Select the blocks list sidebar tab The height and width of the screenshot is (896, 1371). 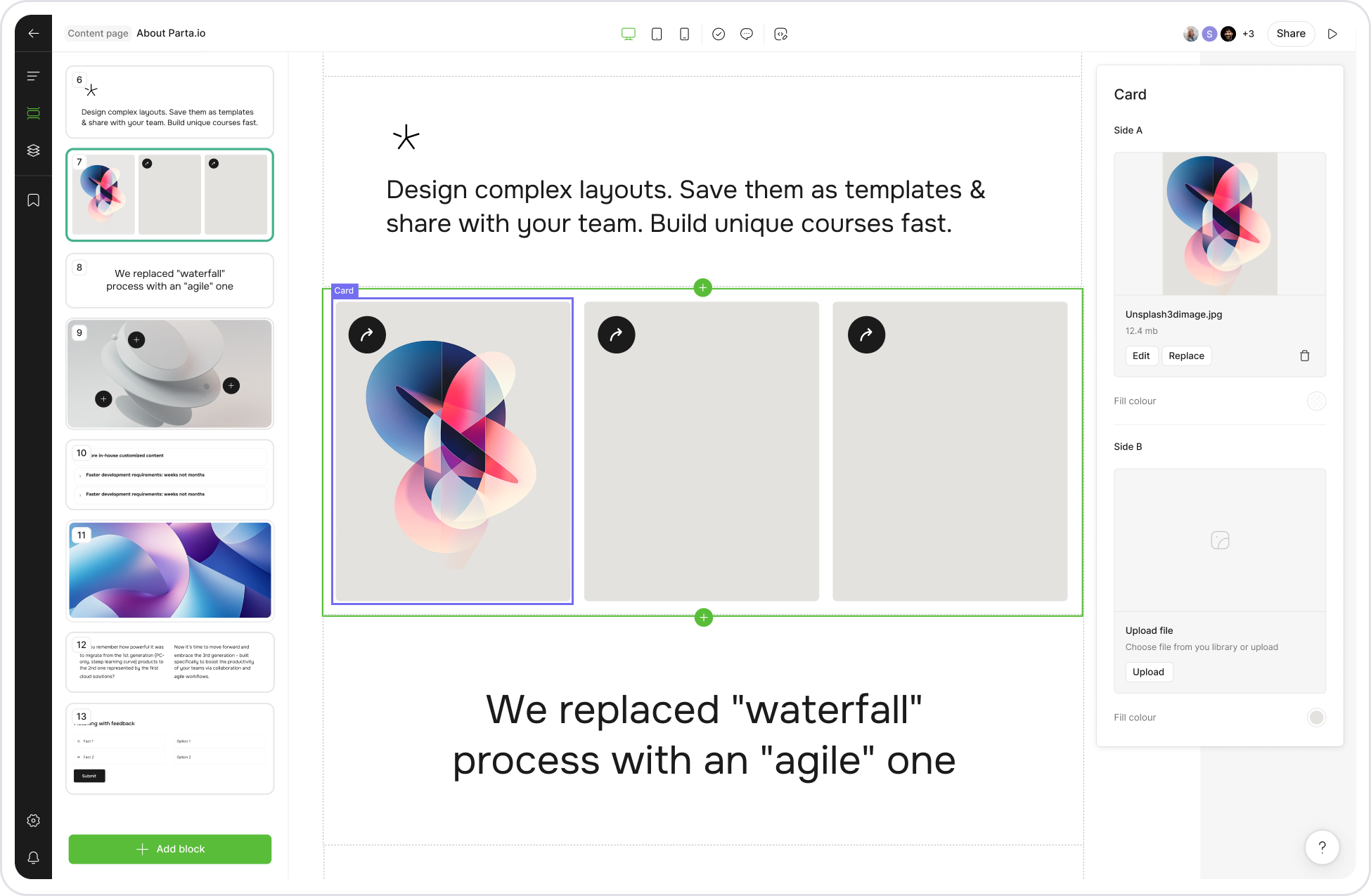[x=33, y=113]
